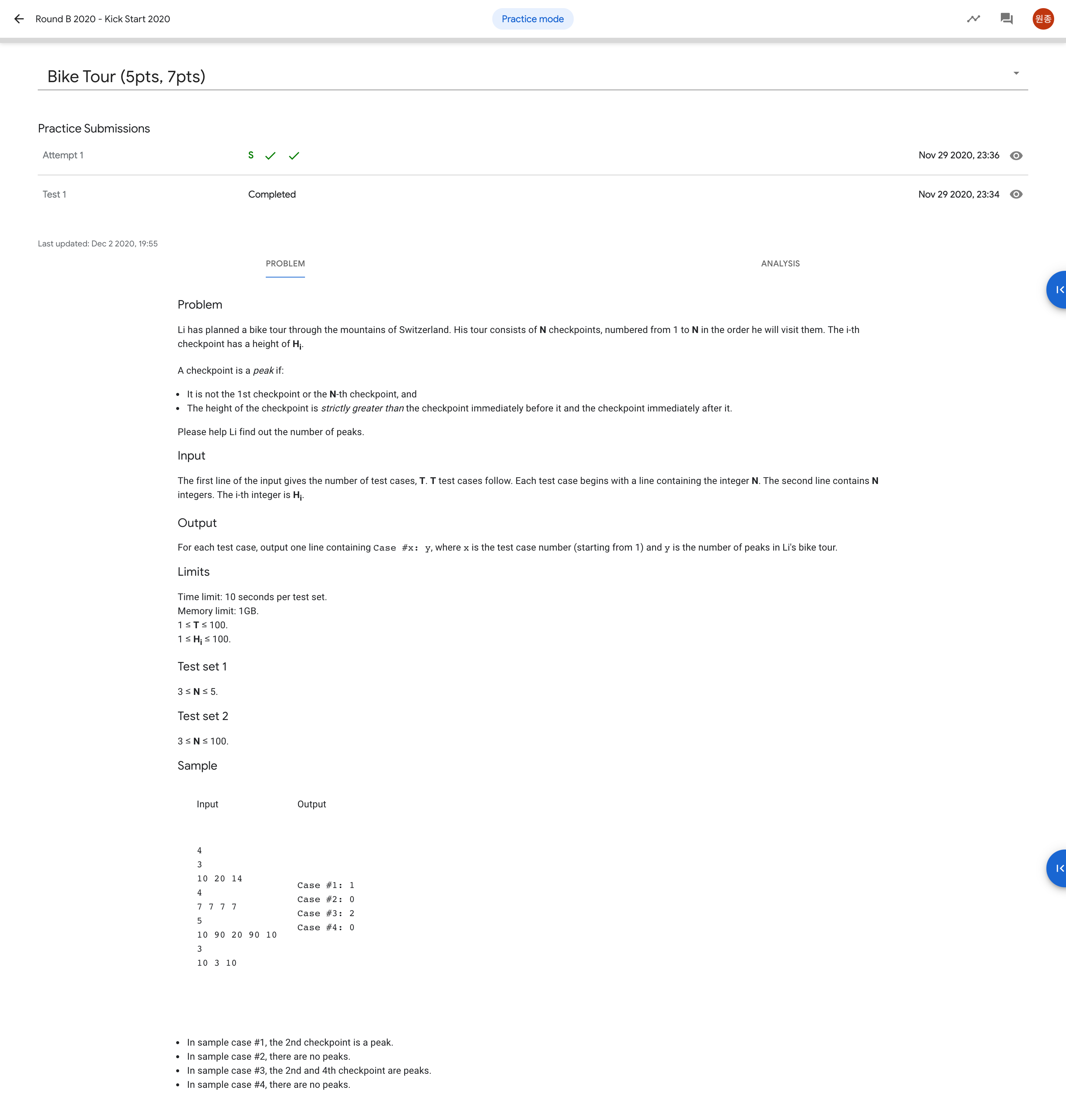Open the clarifications chat icon

click(x=1006, y=19)
